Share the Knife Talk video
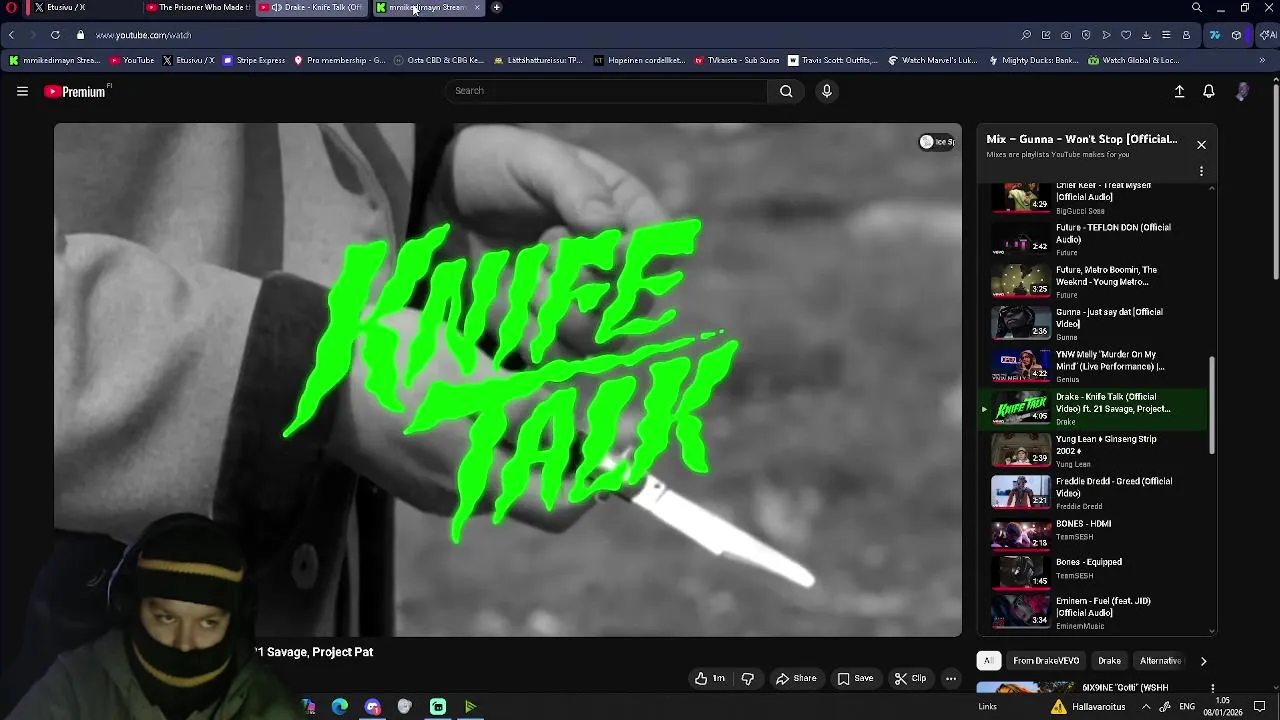Screen dimensions: 1280x720 tap(796, 678)
